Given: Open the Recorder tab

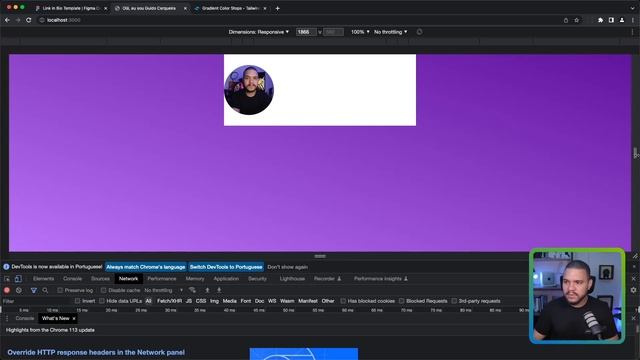Looking at the screenshot, I should [x=327, y=279].
